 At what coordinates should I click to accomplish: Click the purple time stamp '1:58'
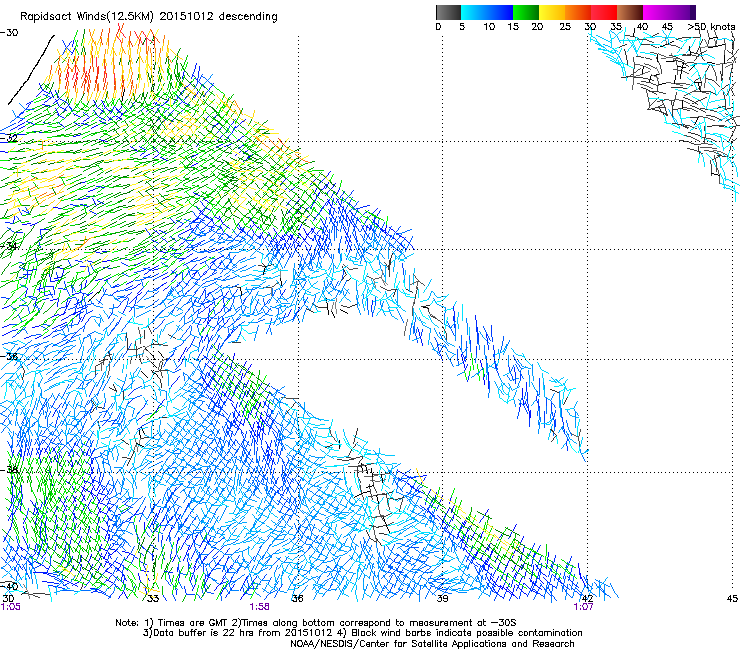click(260, 607)
